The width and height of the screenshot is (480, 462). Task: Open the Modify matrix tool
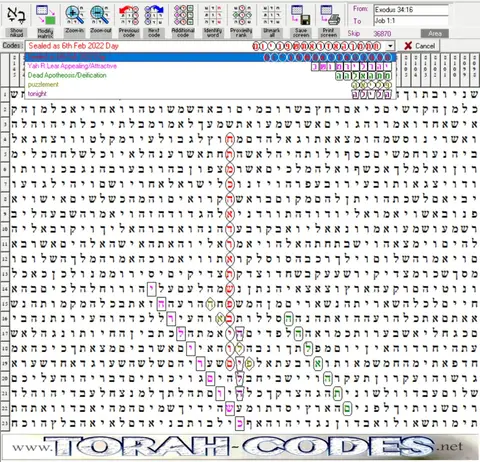(45, 15)
